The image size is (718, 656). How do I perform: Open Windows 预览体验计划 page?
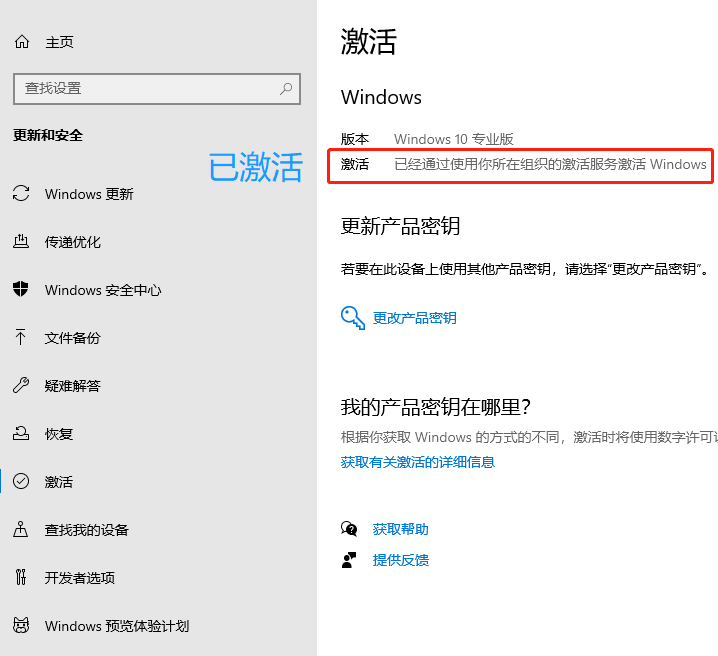(117, 626)
